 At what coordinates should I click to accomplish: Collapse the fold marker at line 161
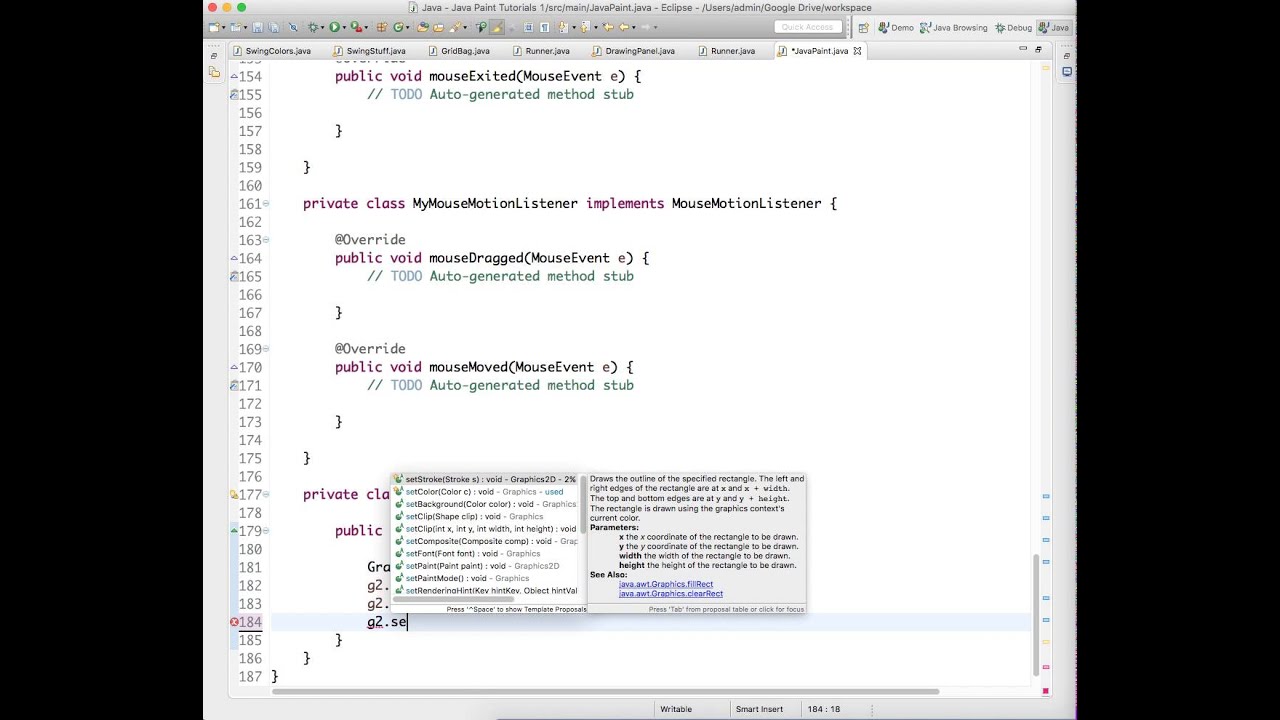(x=266, y=203)
